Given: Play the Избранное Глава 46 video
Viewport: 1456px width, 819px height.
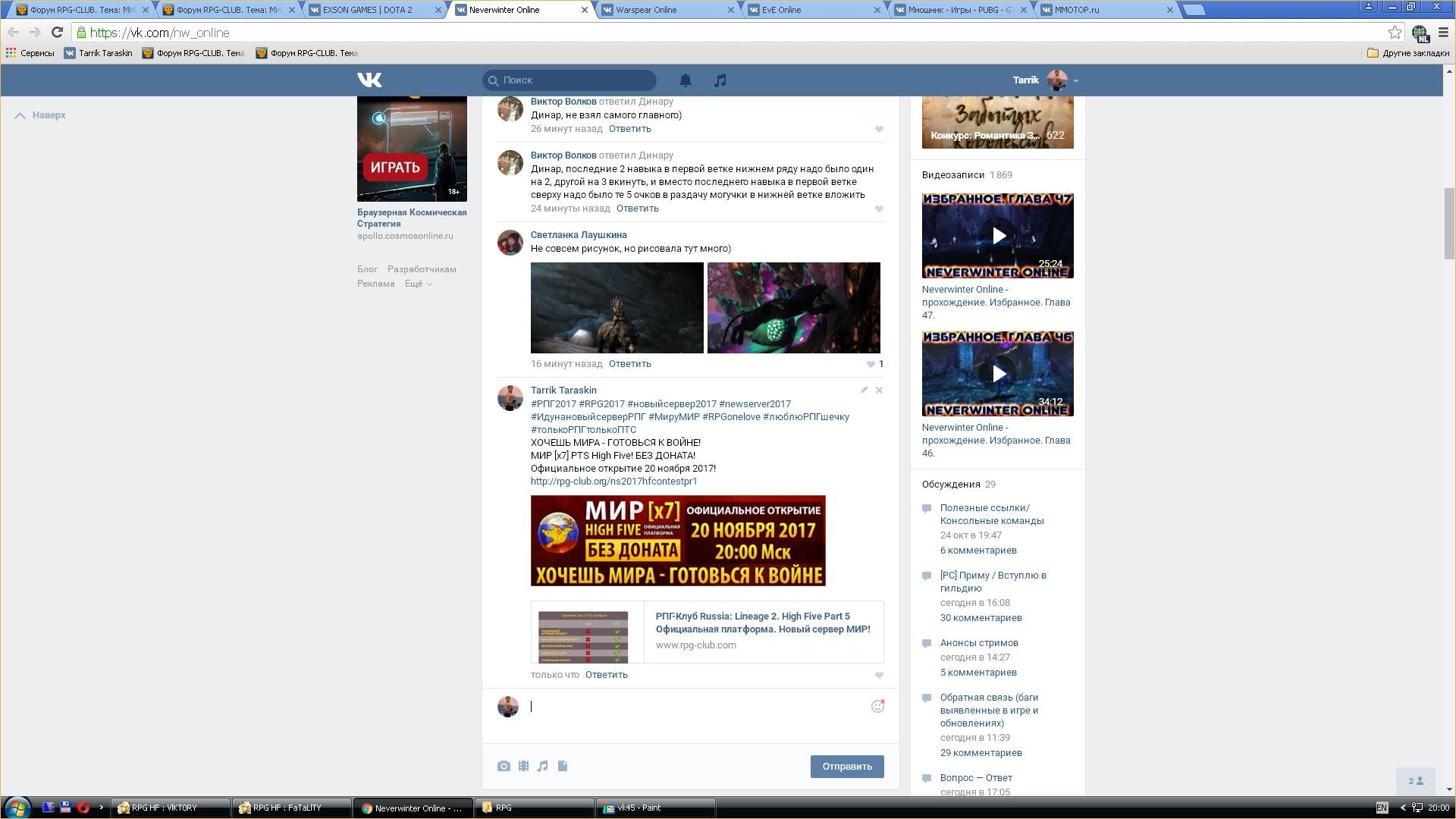Looking at the screenshot, I should 998,374.
